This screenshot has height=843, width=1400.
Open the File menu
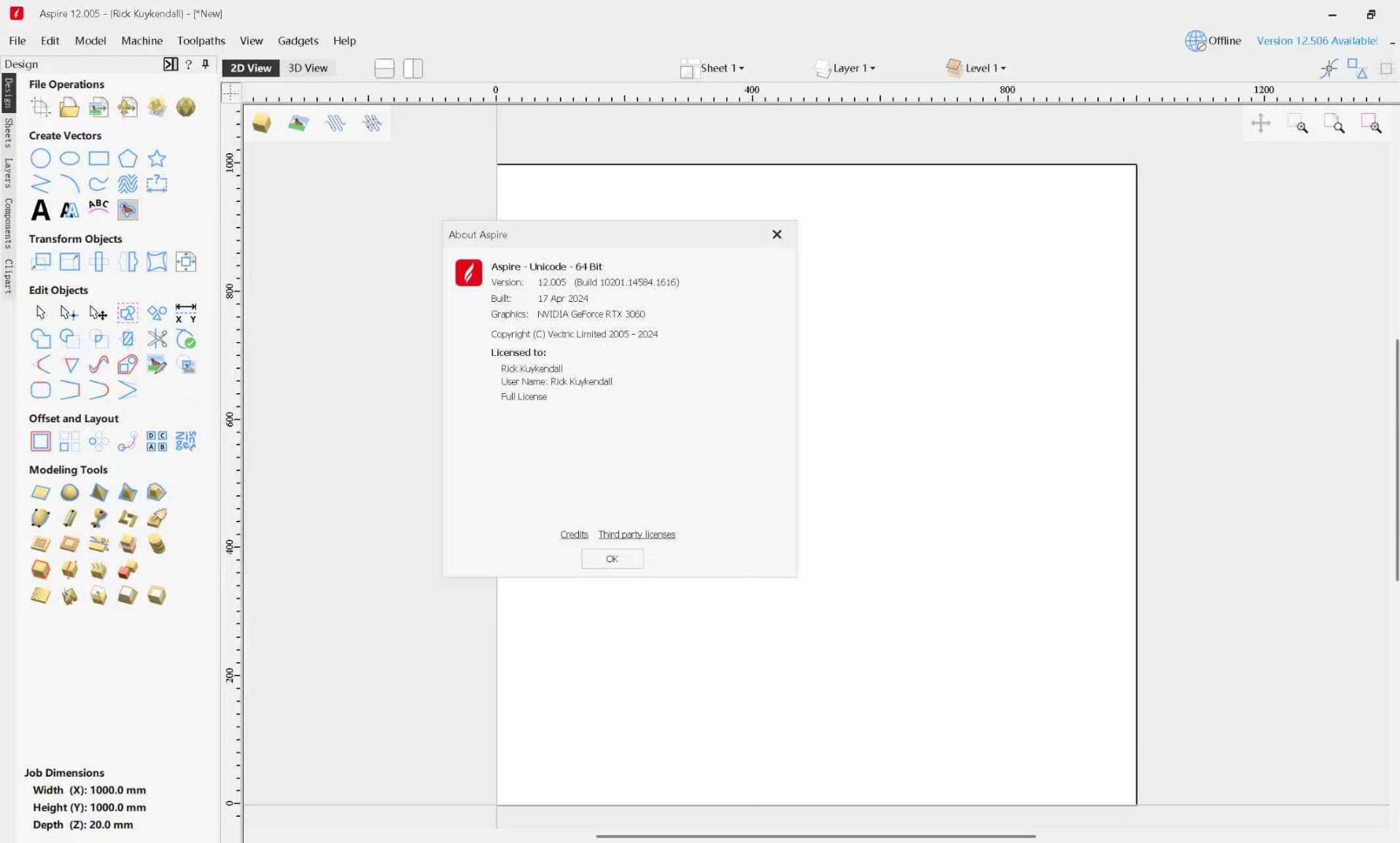coord(17,41)
